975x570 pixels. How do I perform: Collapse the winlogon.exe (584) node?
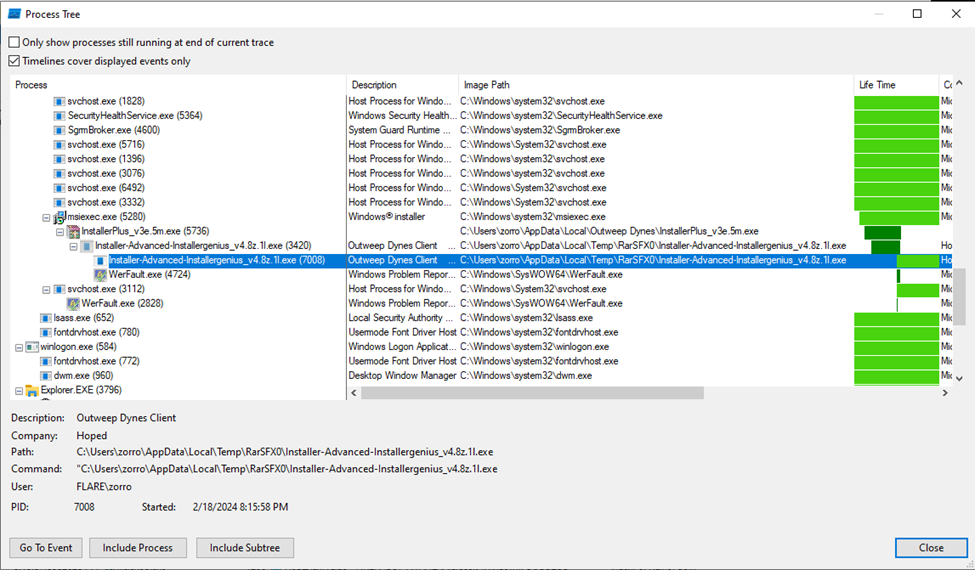pyautogui.click(x=18, y=347)
